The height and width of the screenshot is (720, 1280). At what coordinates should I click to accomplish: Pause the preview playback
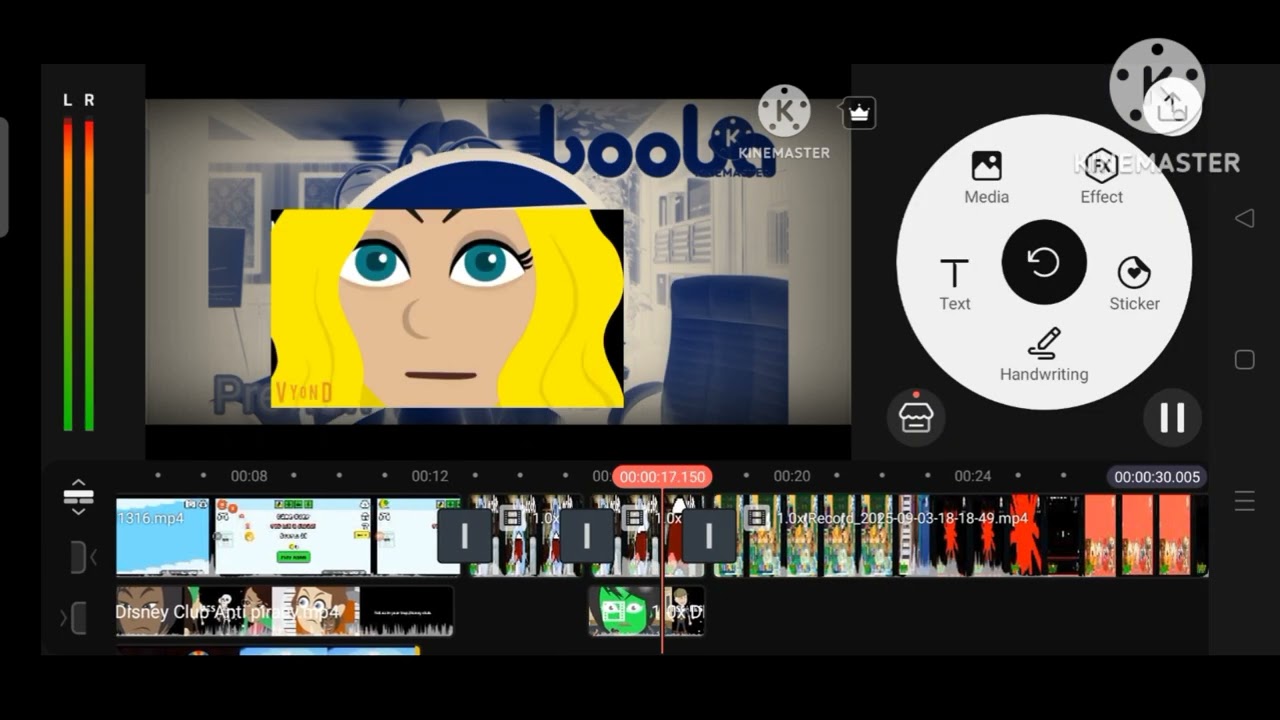point(1172,417)
